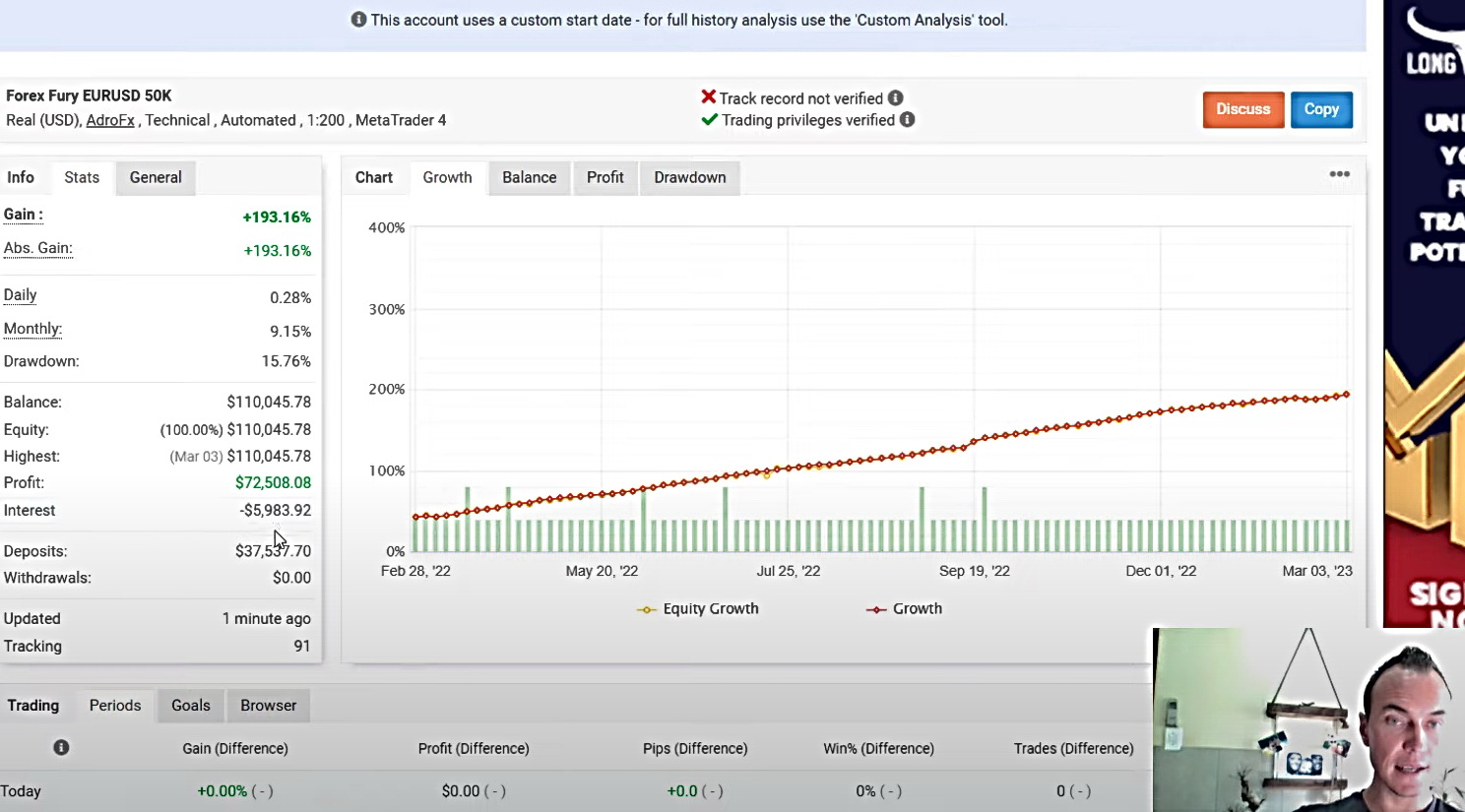Click the Gain label link

(x=23, y=215)
